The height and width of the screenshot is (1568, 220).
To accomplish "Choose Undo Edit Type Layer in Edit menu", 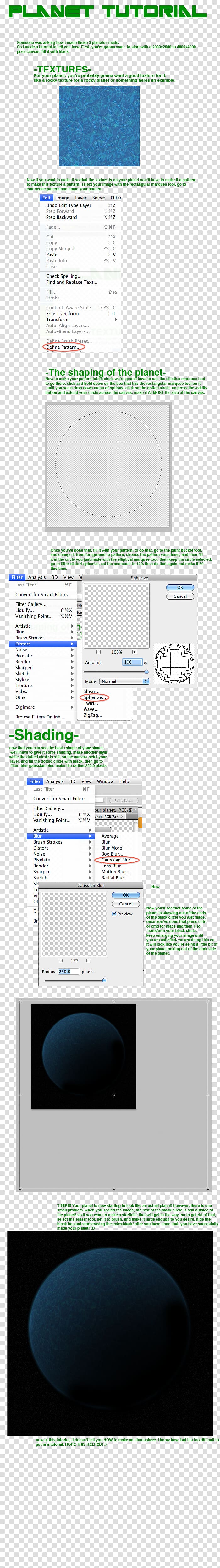I will point(68,205).
